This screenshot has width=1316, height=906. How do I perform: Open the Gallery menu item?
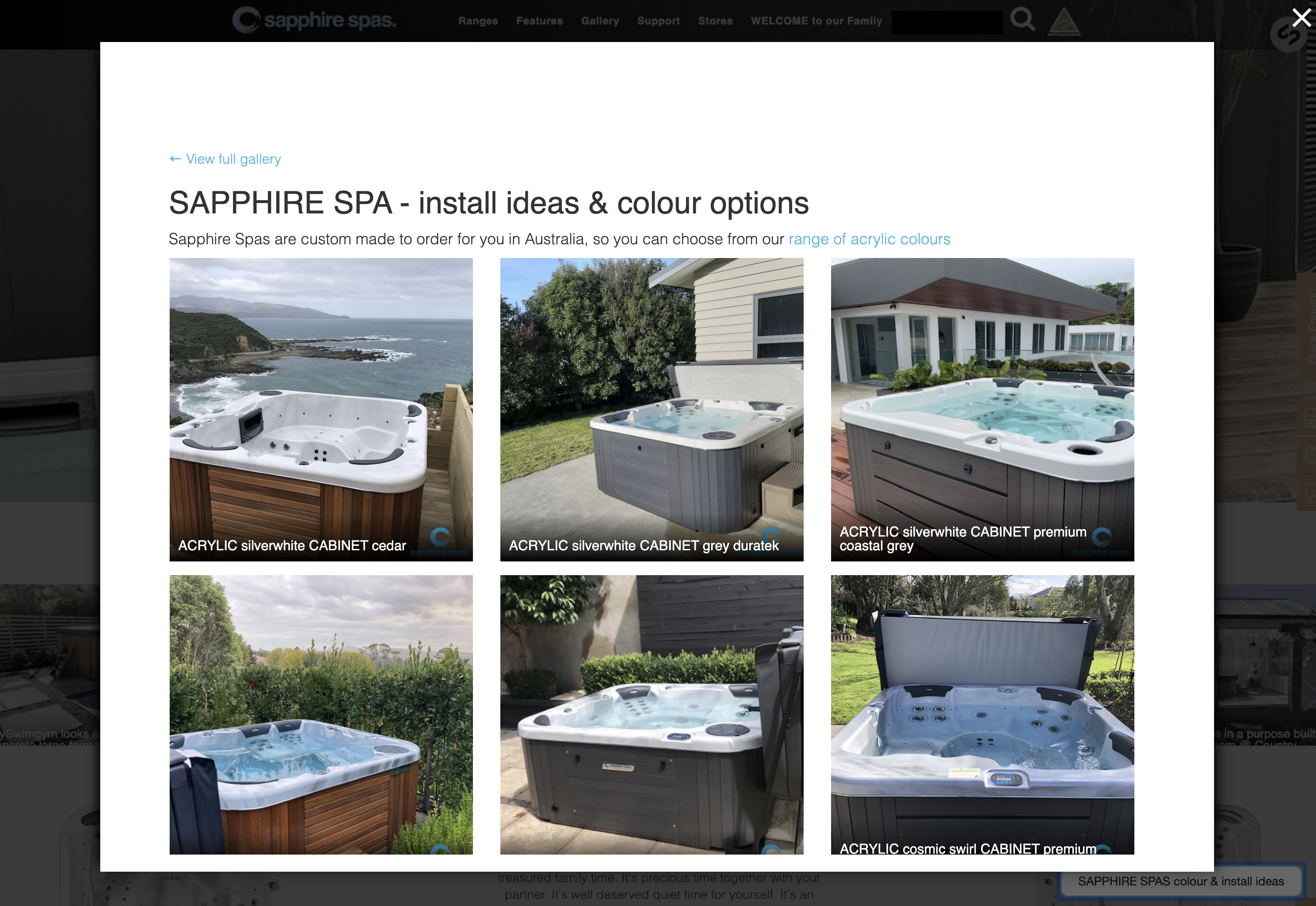[600, 21]
